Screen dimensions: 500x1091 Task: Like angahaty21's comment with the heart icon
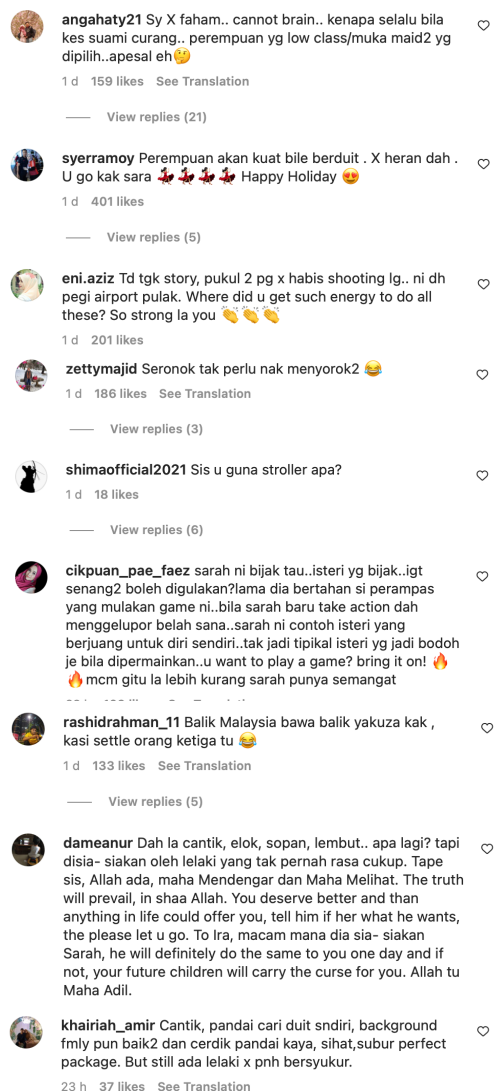click(x=483, y=25)
